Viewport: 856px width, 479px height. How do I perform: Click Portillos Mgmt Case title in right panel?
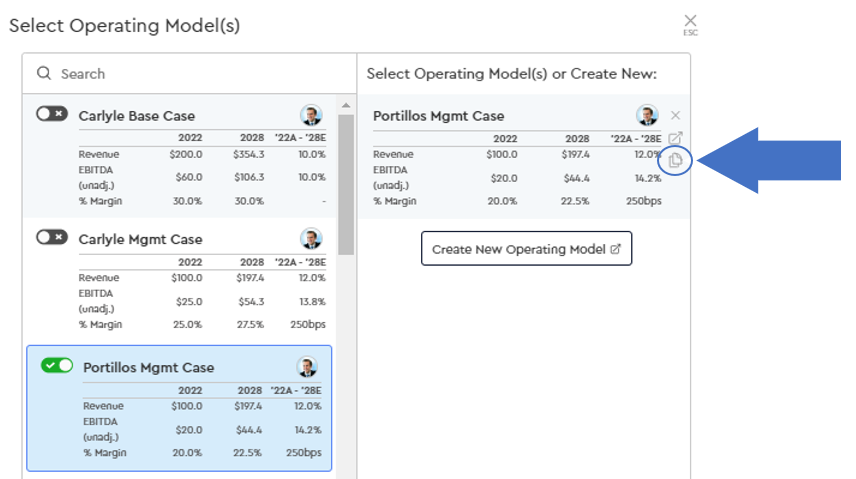coord(438,116)
